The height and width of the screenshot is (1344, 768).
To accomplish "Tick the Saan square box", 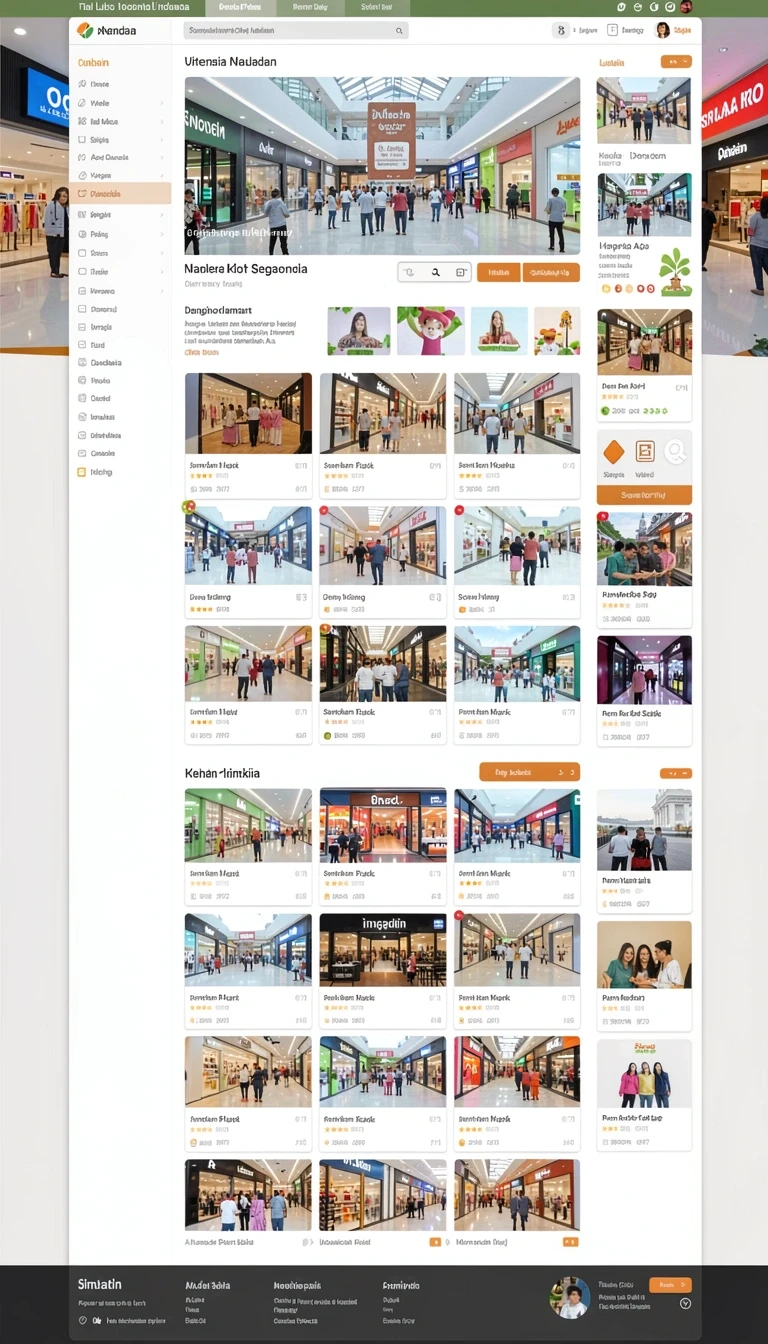I will [82, 252].
